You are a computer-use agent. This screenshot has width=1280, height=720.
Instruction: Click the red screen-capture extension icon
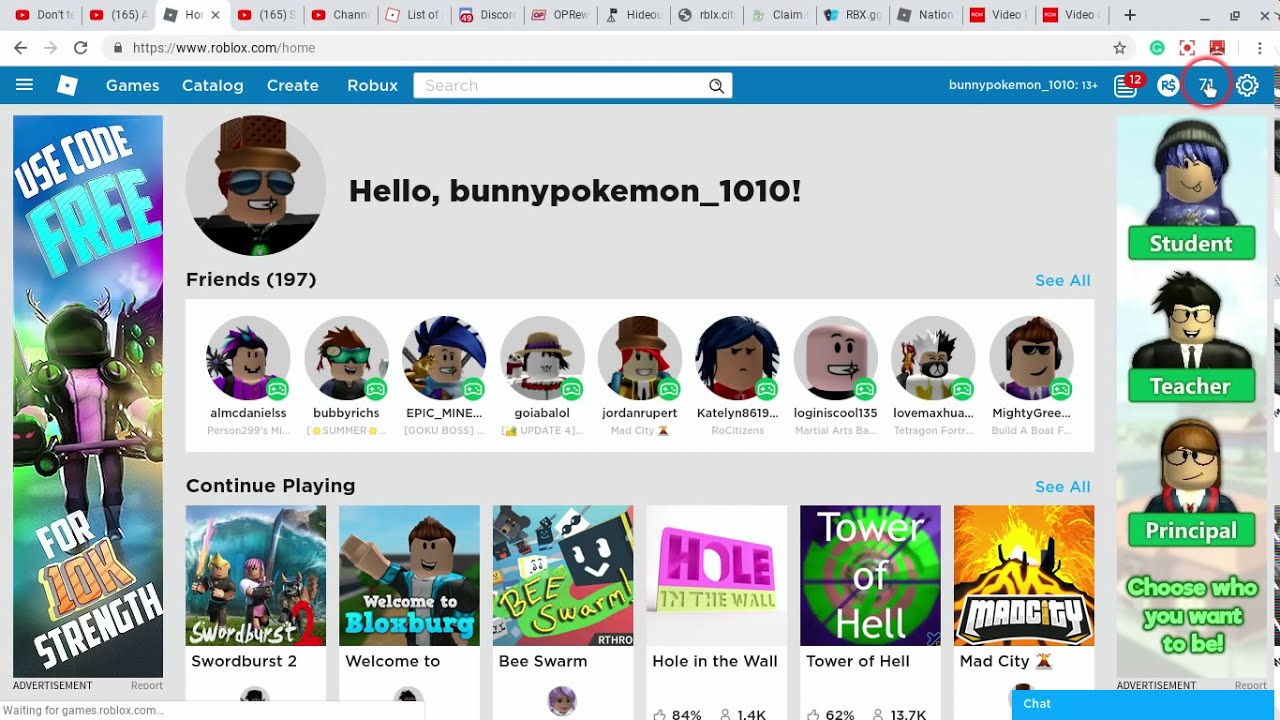pyautogui.click(x=1187, y=47)
